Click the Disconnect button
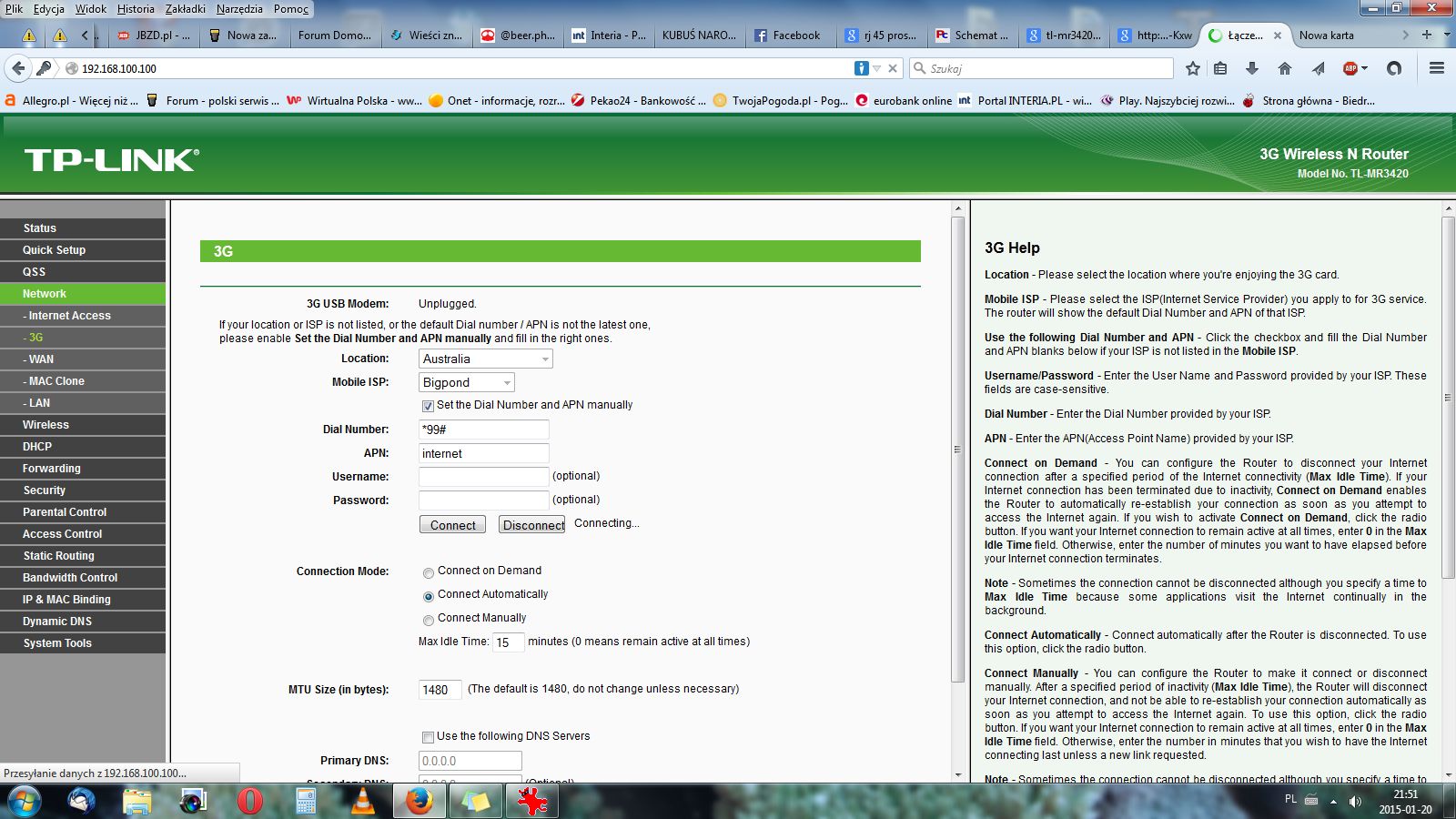 coord(533,525)
